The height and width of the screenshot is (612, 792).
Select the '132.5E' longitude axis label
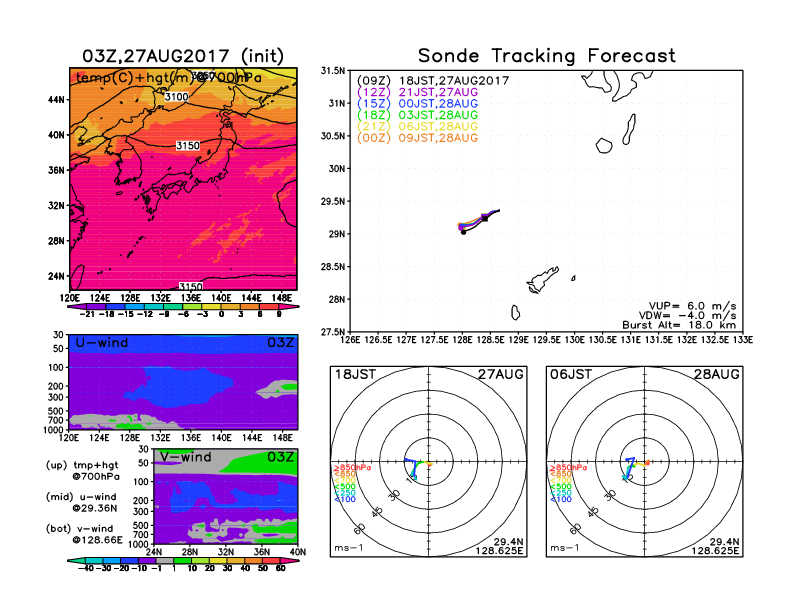pyautogui.click(x=715, y=340)
